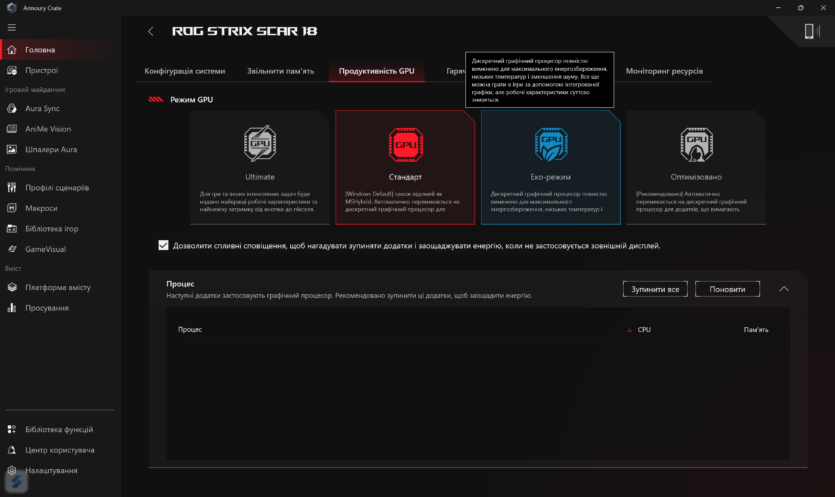
Task: Open the Звільнити пам'ять tab
Action: 280,71
